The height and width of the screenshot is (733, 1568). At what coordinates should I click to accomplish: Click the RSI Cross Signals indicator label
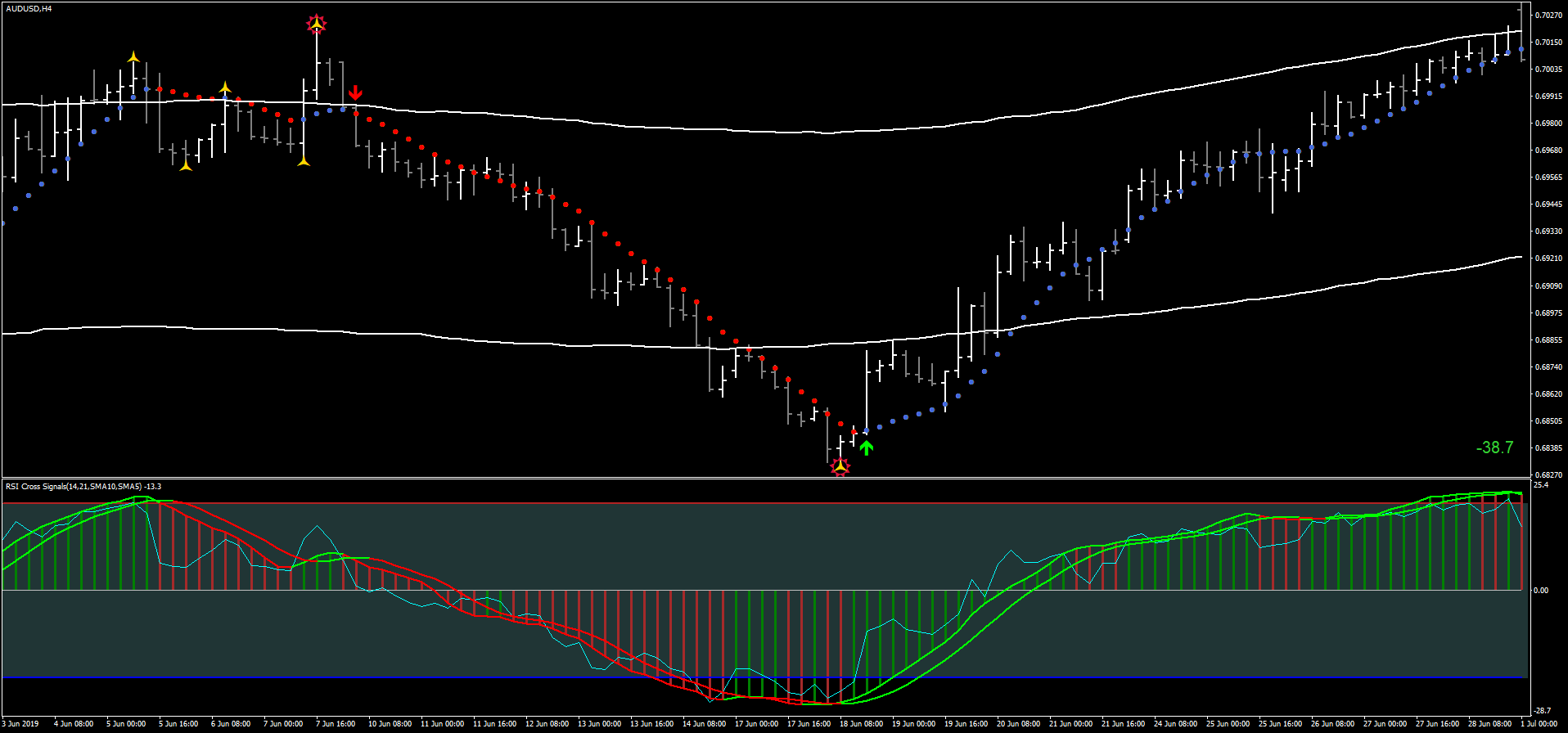tap(83, 487)
